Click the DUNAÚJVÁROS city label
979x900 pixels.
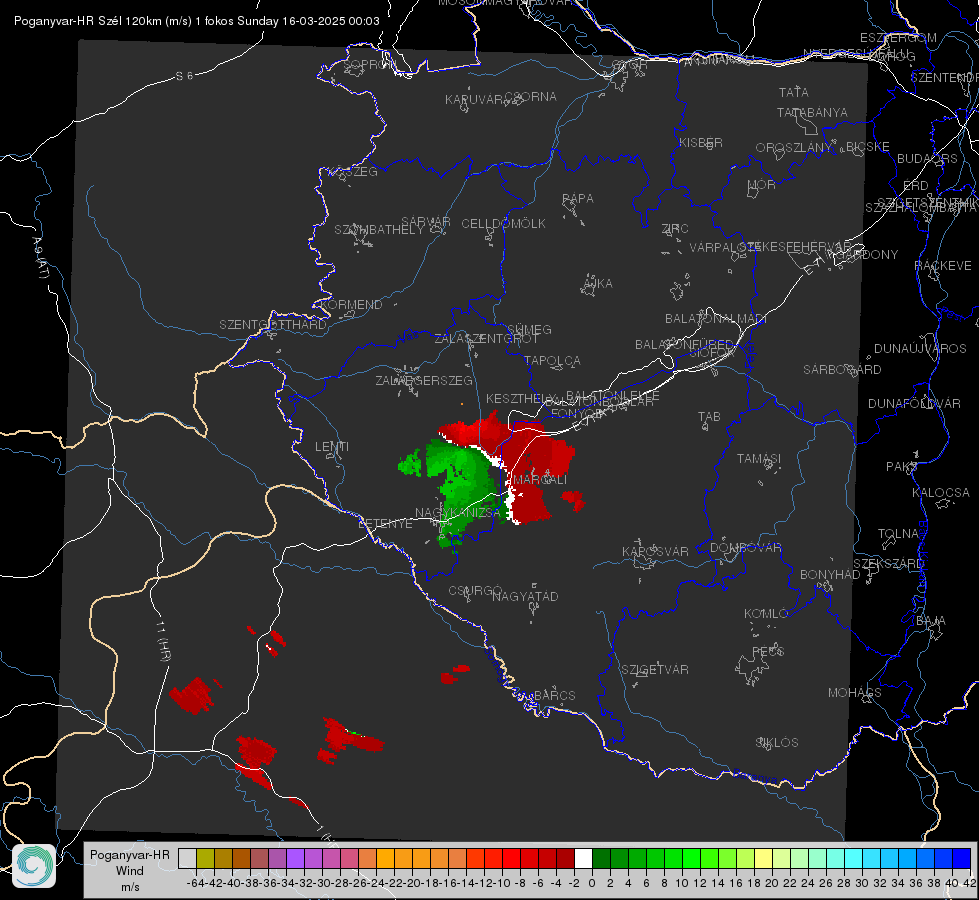pos(920,348)
